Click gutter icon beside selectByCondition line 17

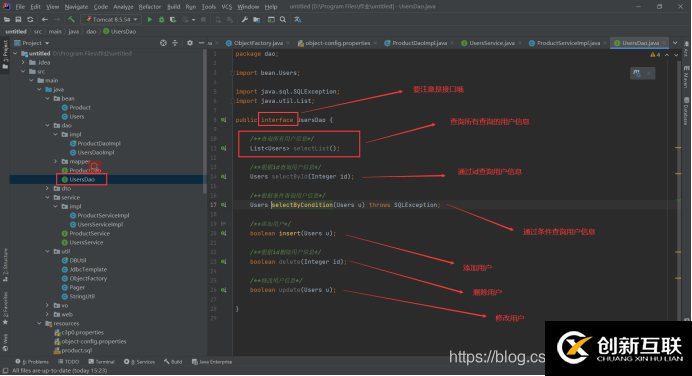click(x=224, y=205)
